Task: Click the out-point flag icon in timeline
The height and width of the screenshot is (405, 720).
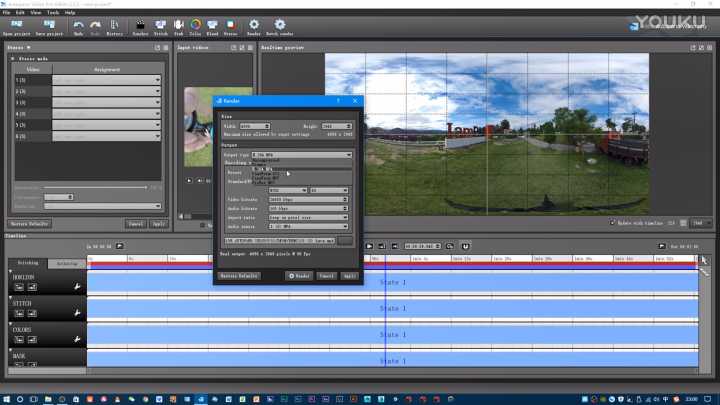Action: [662, 246]
